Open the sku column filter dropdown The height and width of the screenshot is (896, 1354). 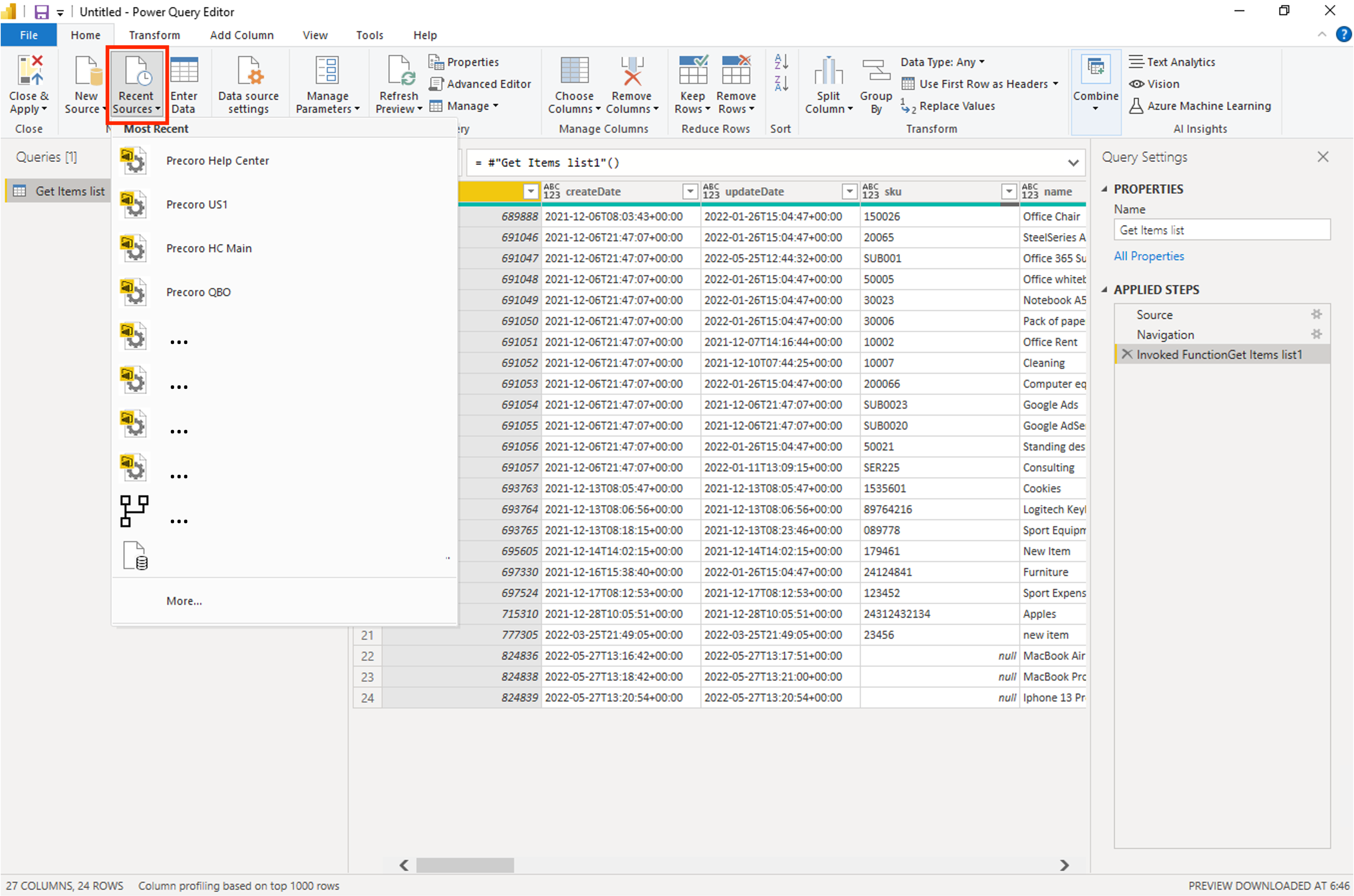tap(1009, 192)
